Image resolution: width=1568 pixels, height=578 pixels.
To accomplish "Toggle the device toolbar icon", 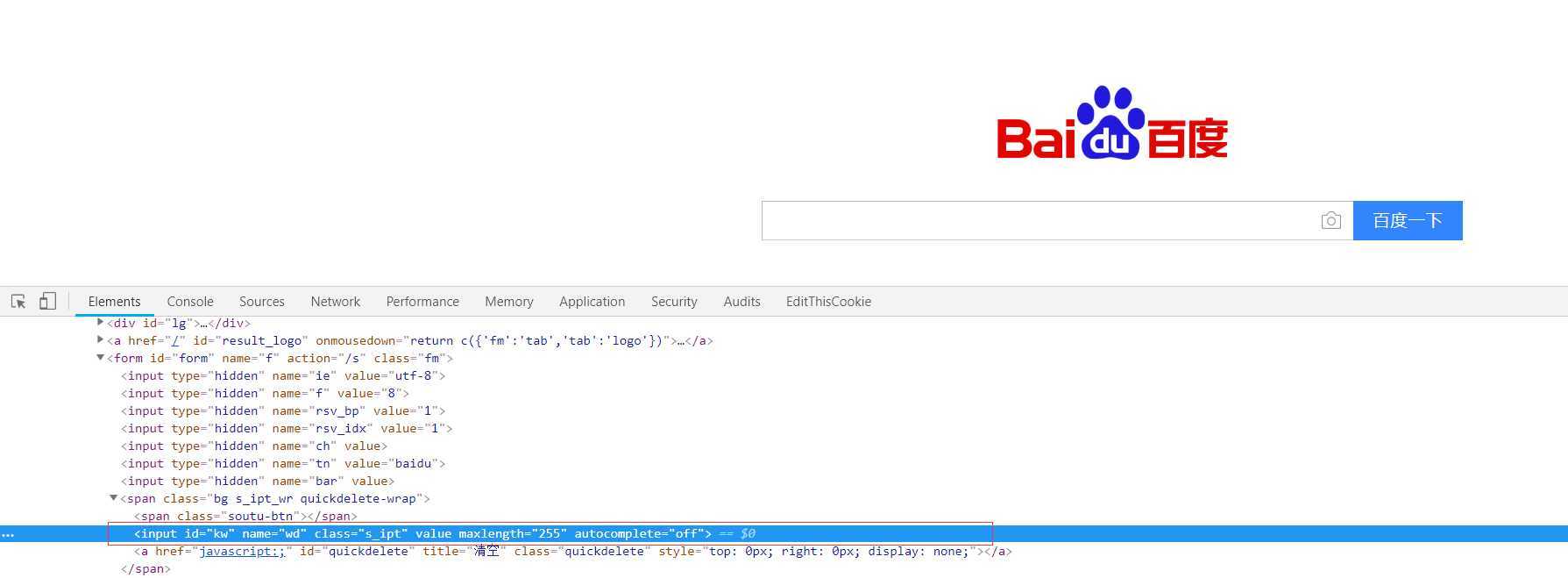I will click(x=47, y=301).
